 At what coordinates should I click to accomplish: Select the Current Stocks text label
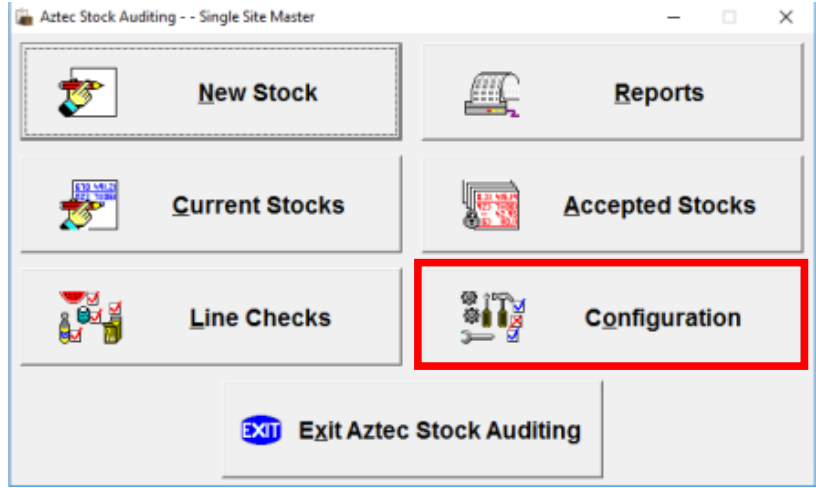coord(258,205)
